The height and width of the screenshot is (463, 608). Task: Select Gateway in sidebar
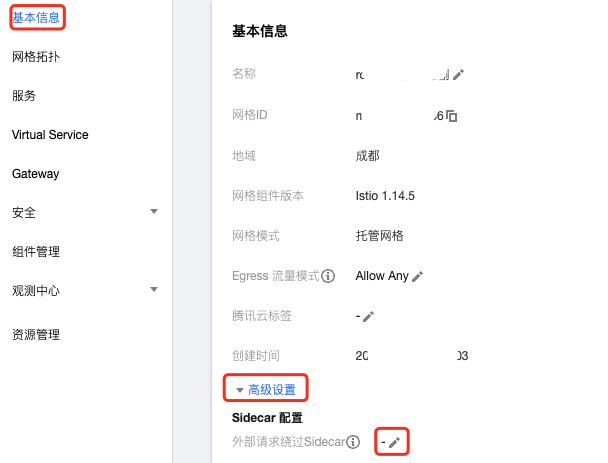tap(36, 174)
